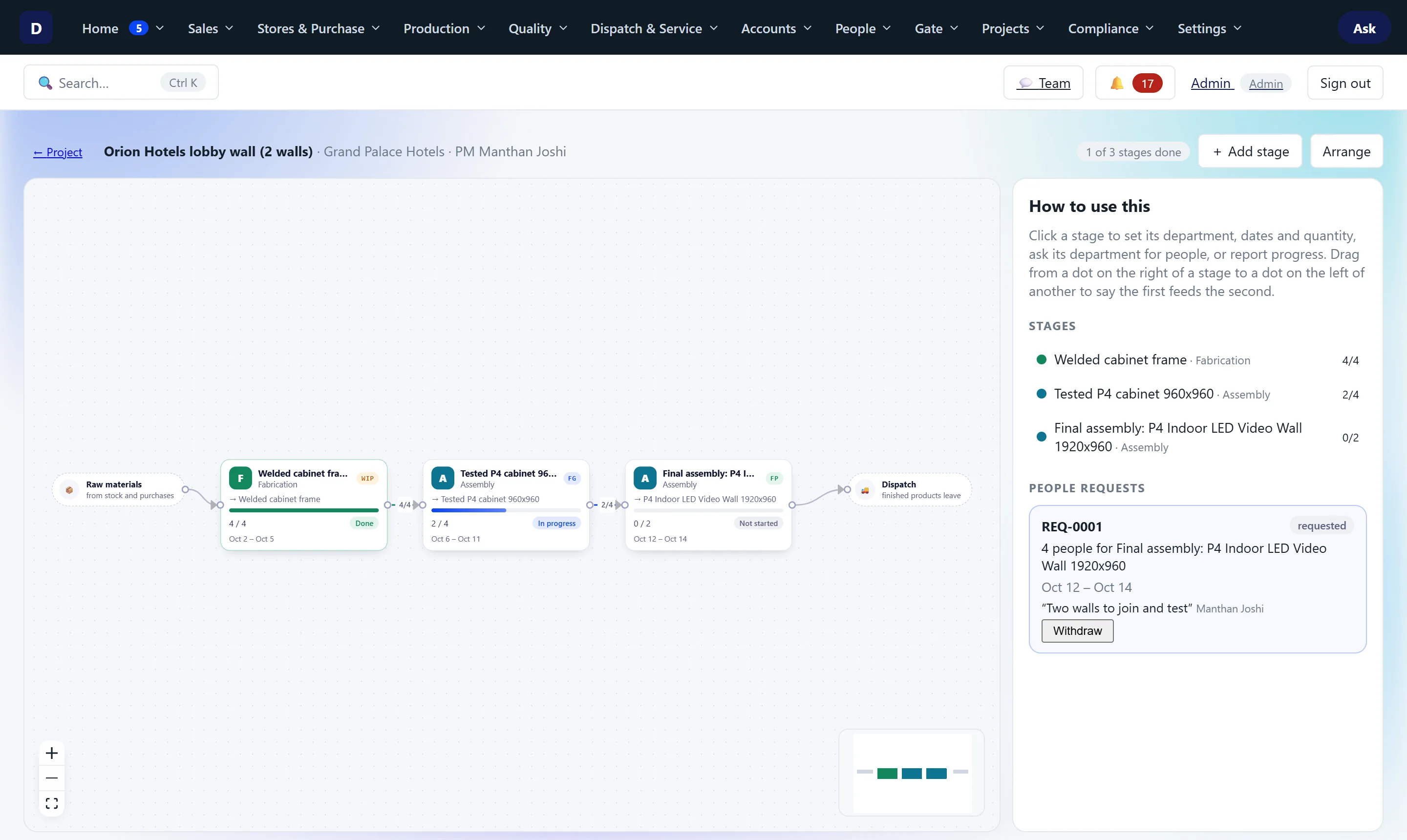This screenshot has width=1407, height=840.
Task: Click the A badge on Final assembly stage
Action: [645, 478]
